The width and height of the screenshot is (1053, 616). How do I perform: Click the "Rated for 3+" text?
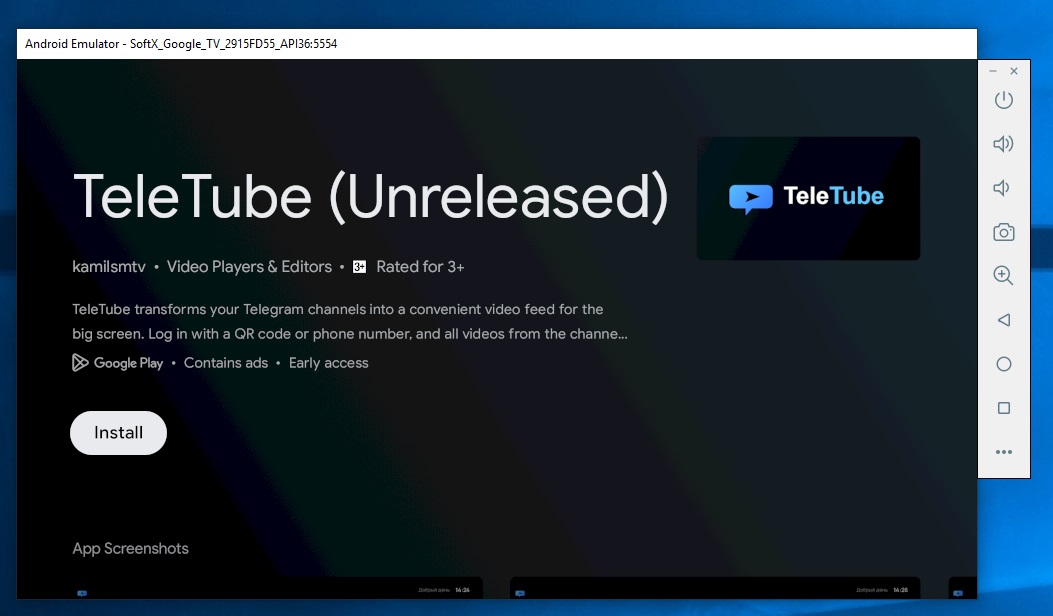coord(420,267)
